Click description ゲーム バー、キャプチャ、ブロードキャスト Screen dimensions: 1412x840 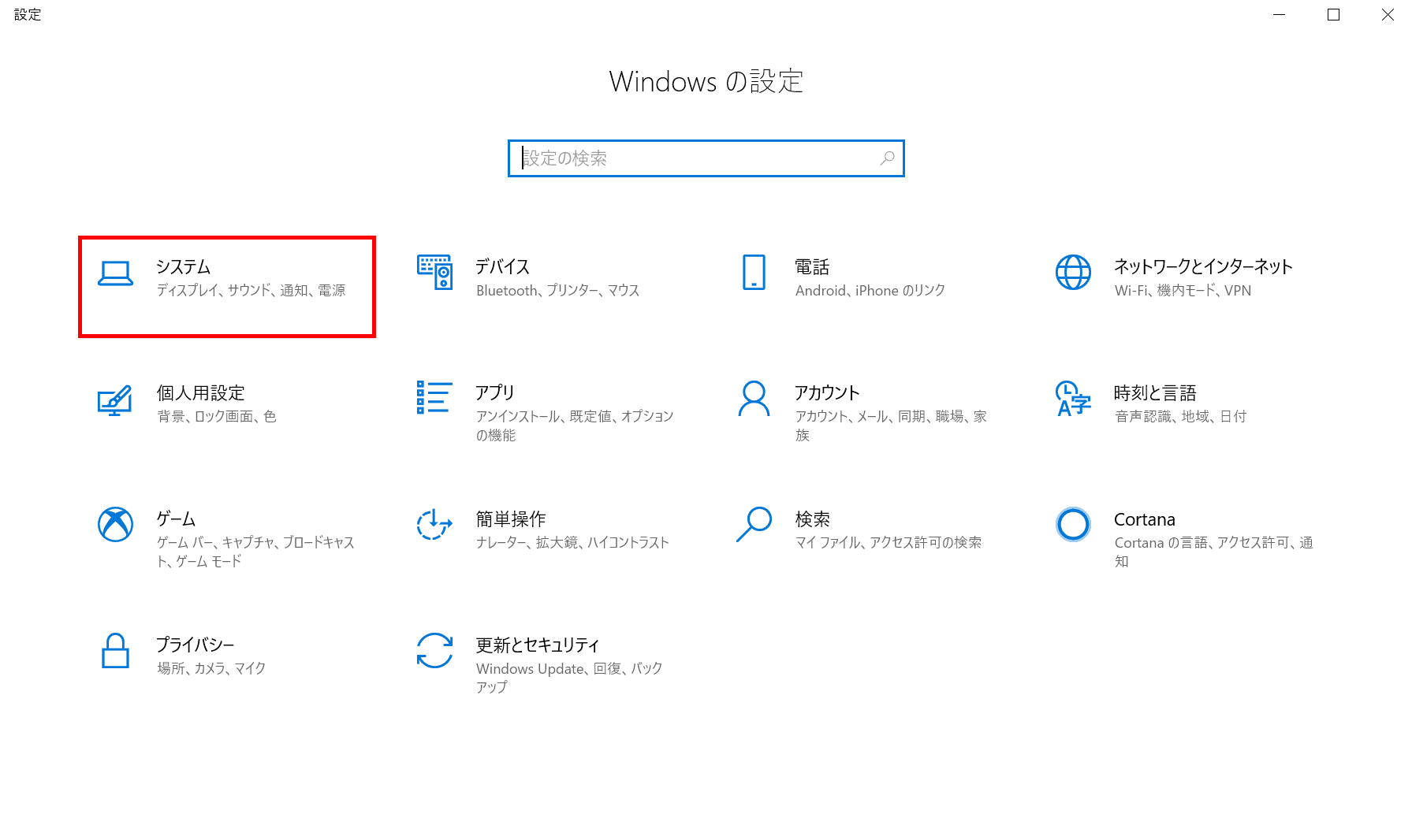coord(255,552)
